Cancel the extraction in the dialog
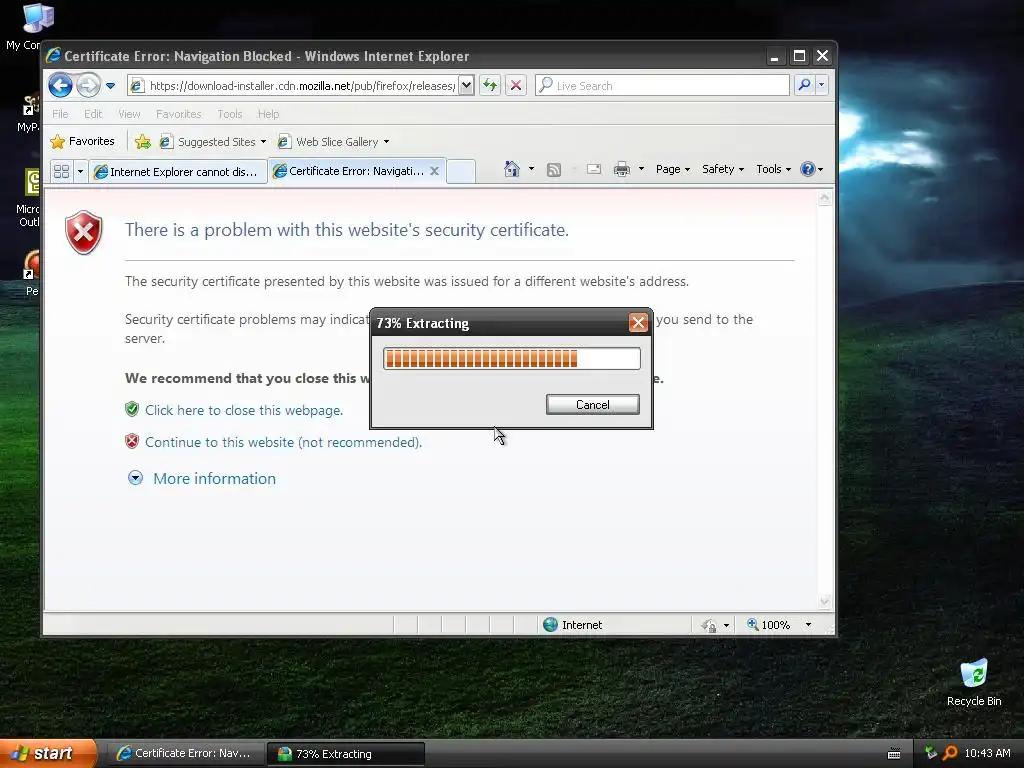Viewport: 1024px width, 768px height. coord(592,404)
